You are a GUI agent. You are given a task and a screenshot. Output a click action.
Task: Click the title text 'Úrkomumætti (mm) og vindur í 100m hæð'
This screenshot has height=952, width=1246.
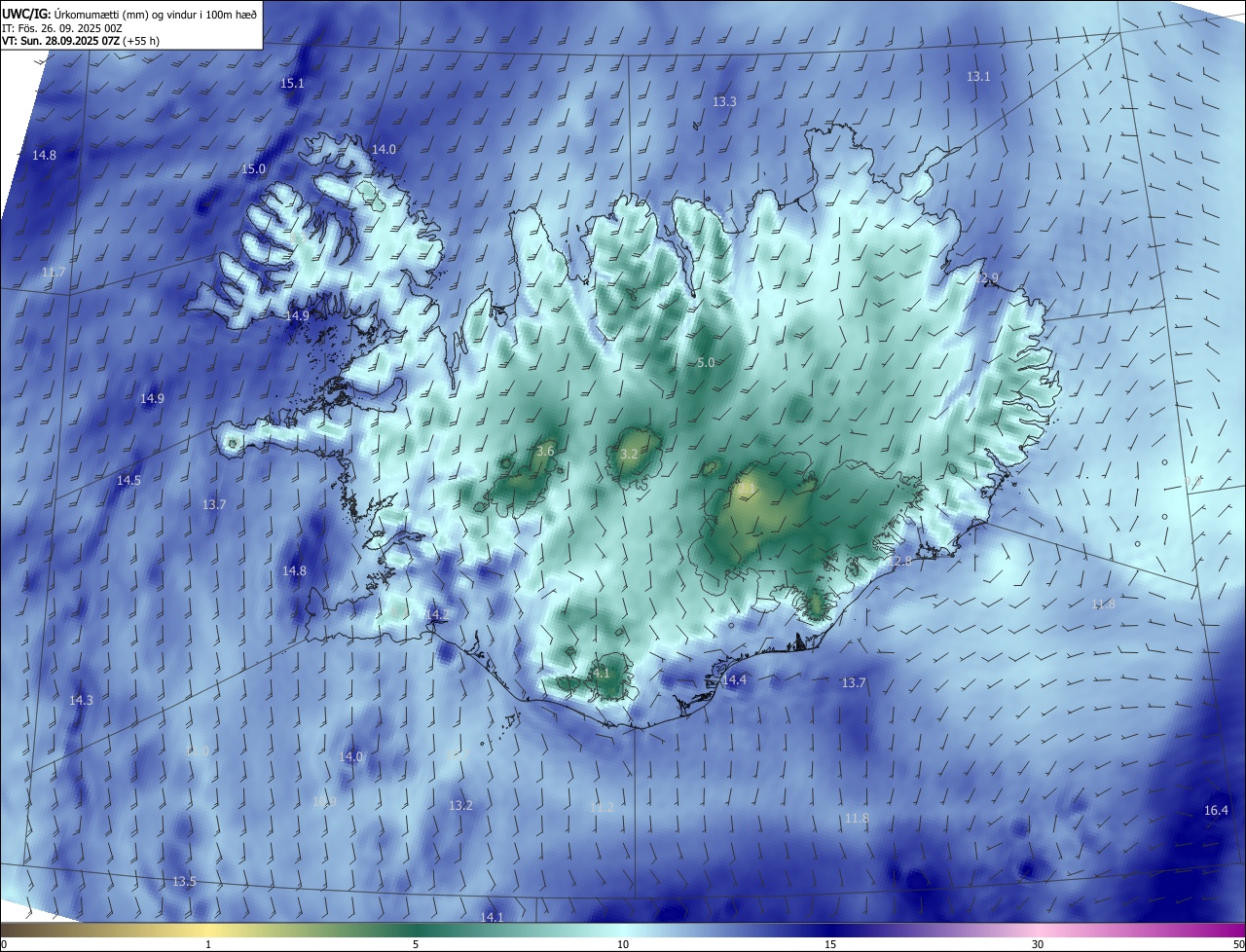[x=155, y=14]
